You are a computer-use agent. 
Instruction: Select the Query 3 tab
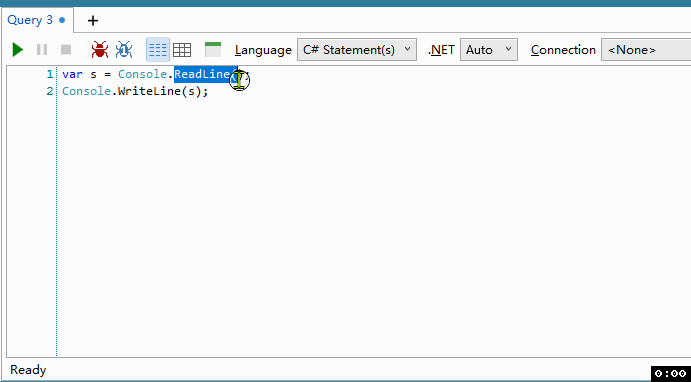point(37,20)
